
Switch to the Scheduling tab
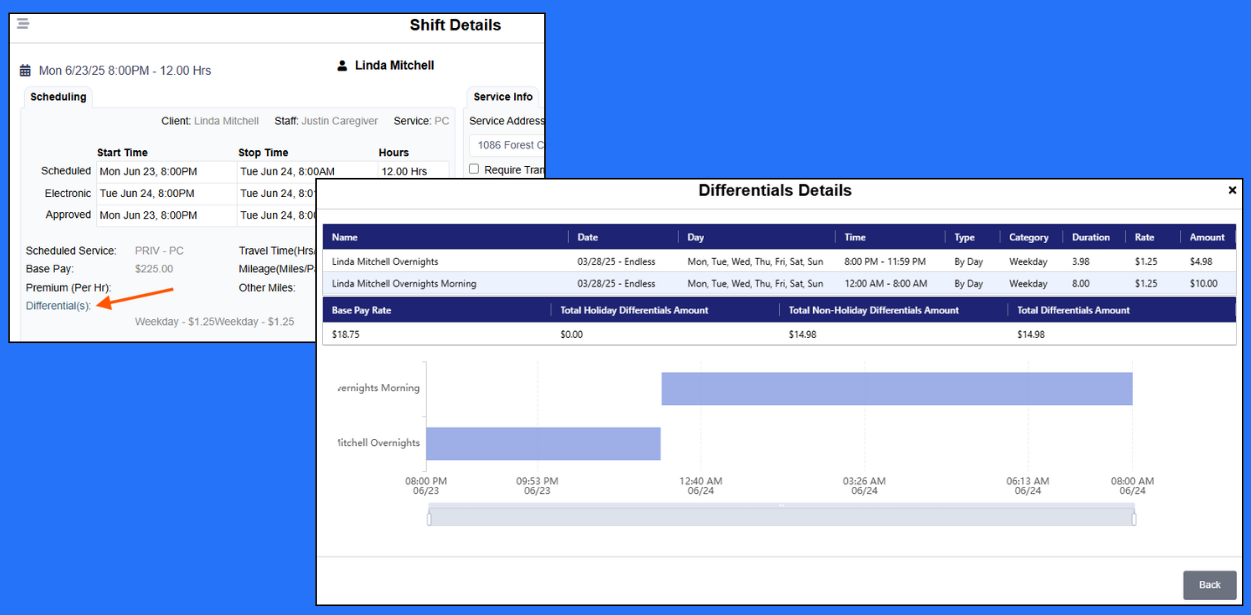(57, 96)
